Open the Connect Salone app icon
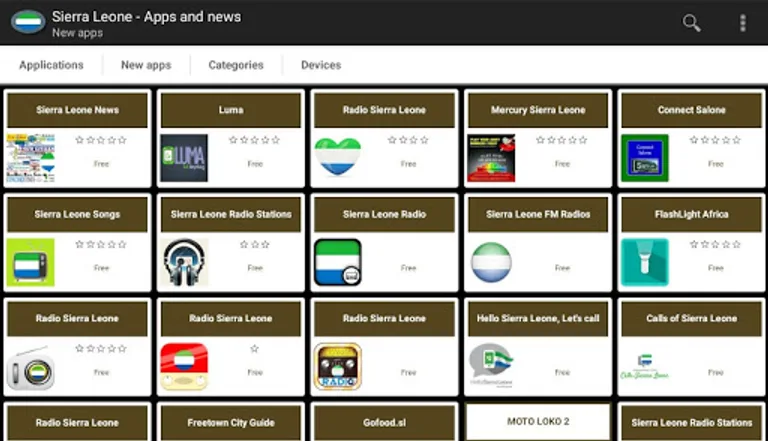 [645, 158]
